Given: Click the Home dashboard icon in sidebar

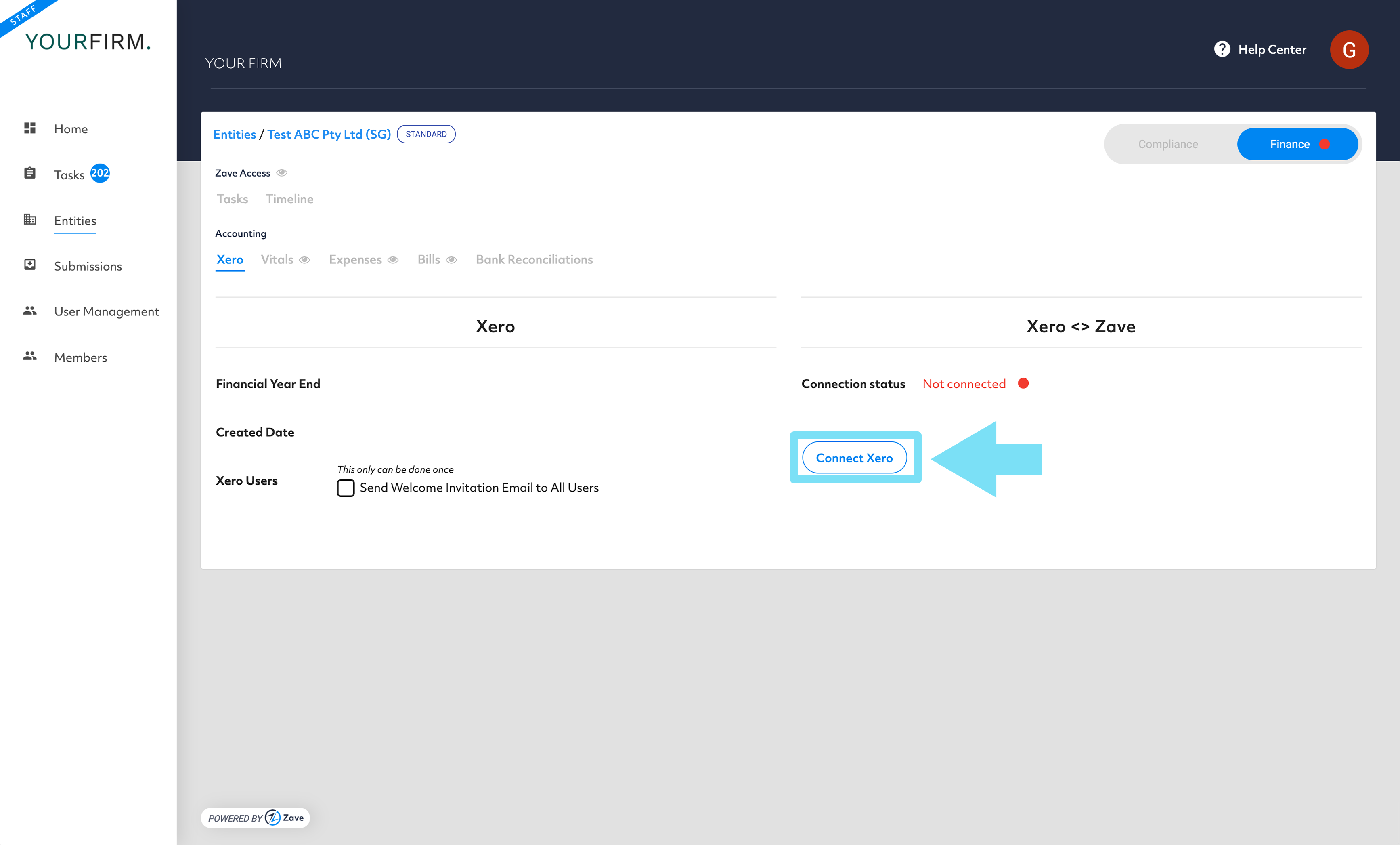Looking at the screenshot, I should [30, 128].
